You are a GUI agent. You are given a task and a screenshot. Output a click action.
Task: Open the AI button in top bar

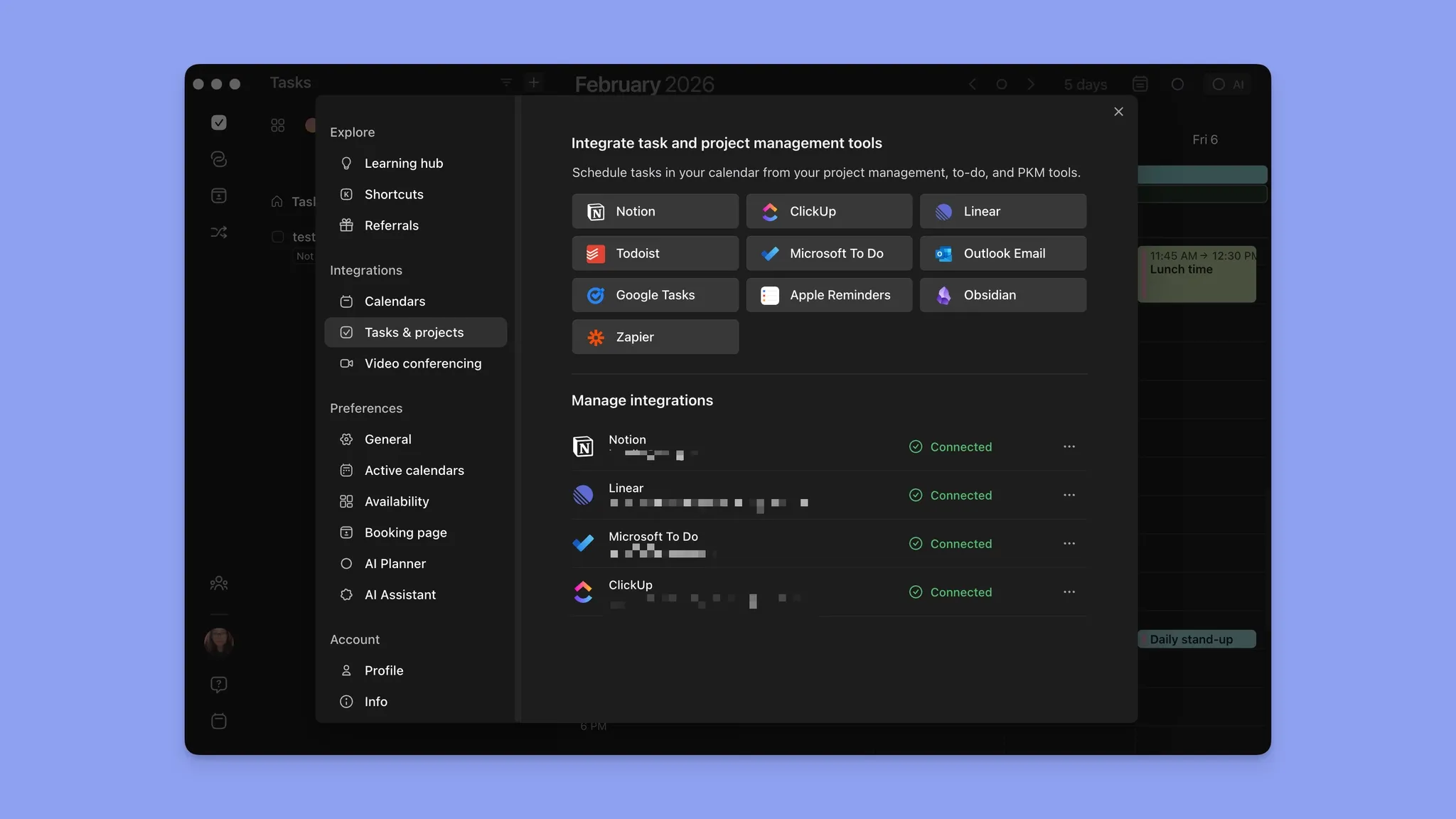[x=1228, y=85]
